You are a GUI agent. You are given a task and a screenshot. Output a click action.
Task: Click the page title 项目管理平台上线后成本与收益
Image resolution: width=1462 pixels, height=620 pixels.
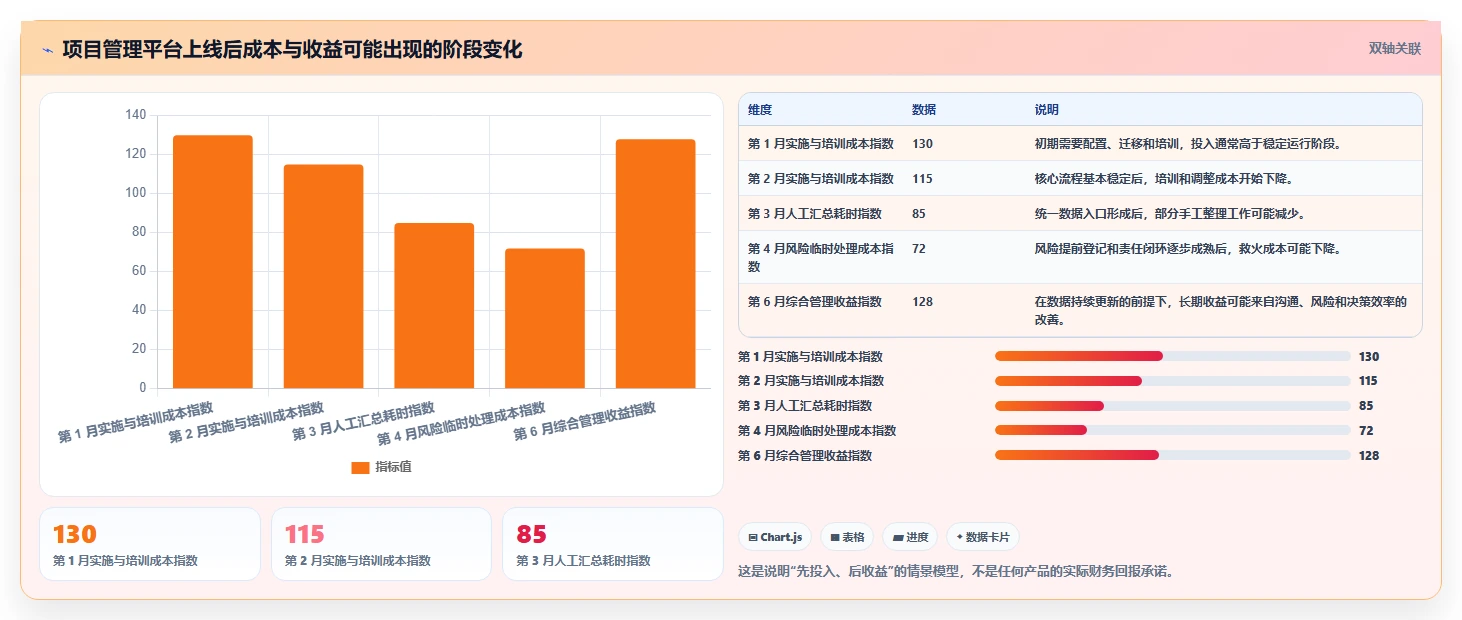point(292,50)
